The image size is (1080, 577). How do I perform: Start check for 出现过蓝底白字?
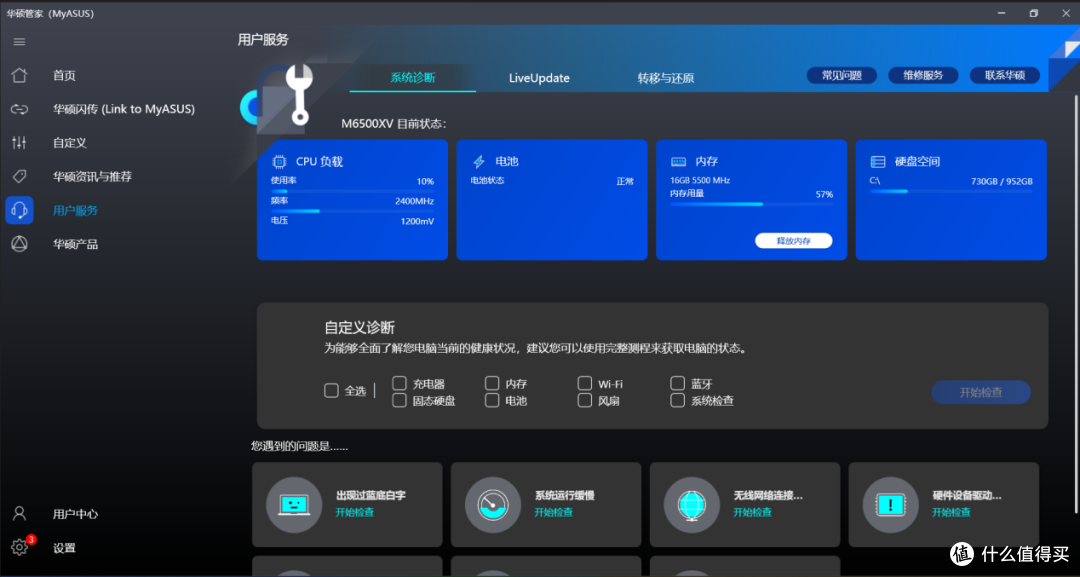[355, 512]
